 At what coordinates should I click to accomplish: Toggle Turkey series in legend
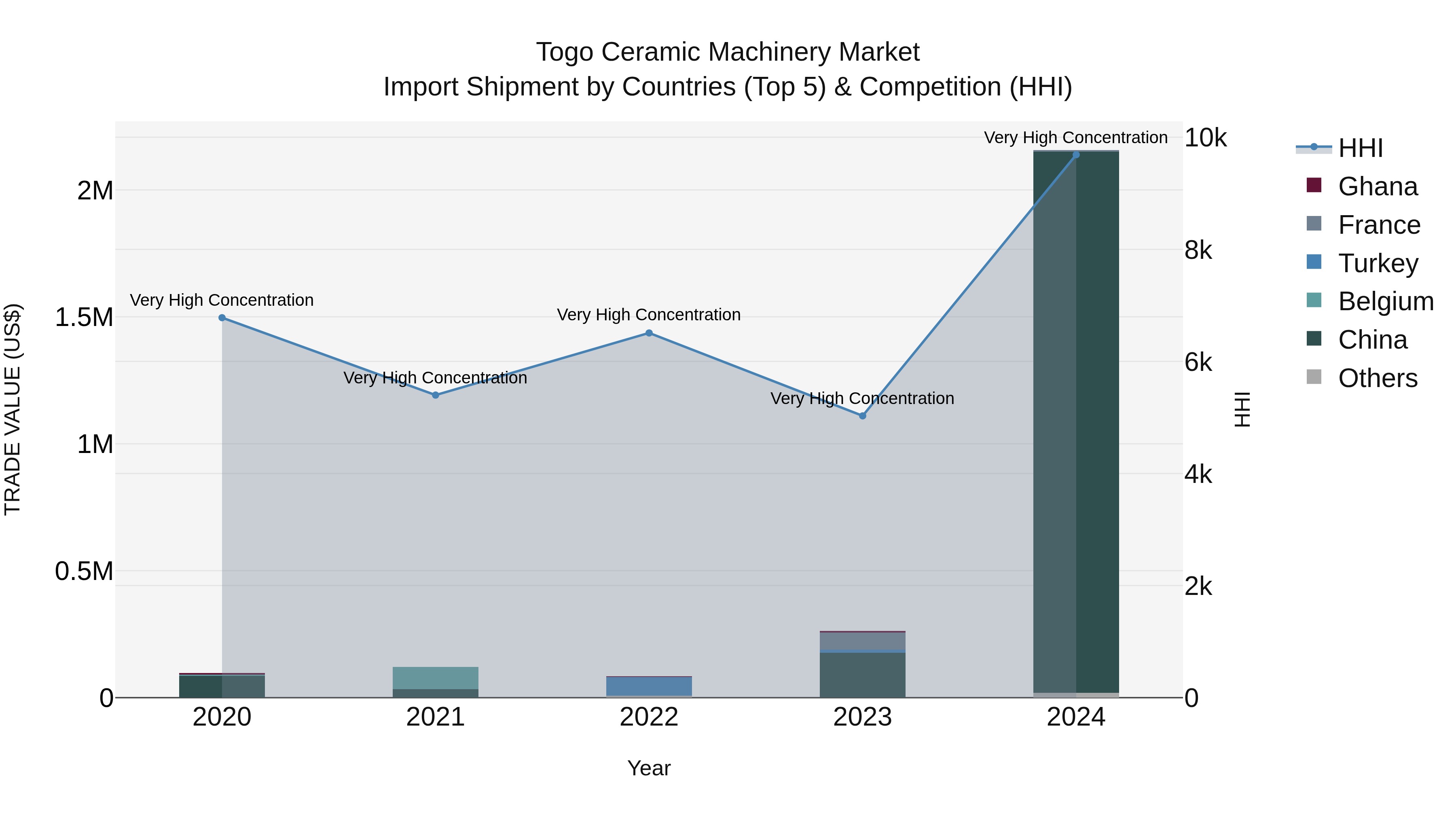click(x=1363, y=263)
